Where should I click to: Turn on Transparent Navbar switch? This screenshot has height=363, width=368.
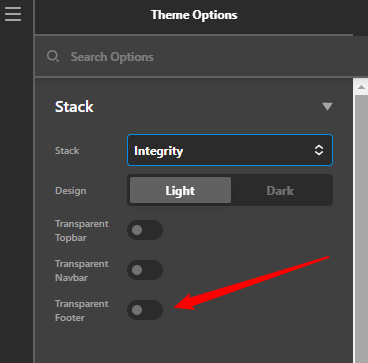point(145,270)
